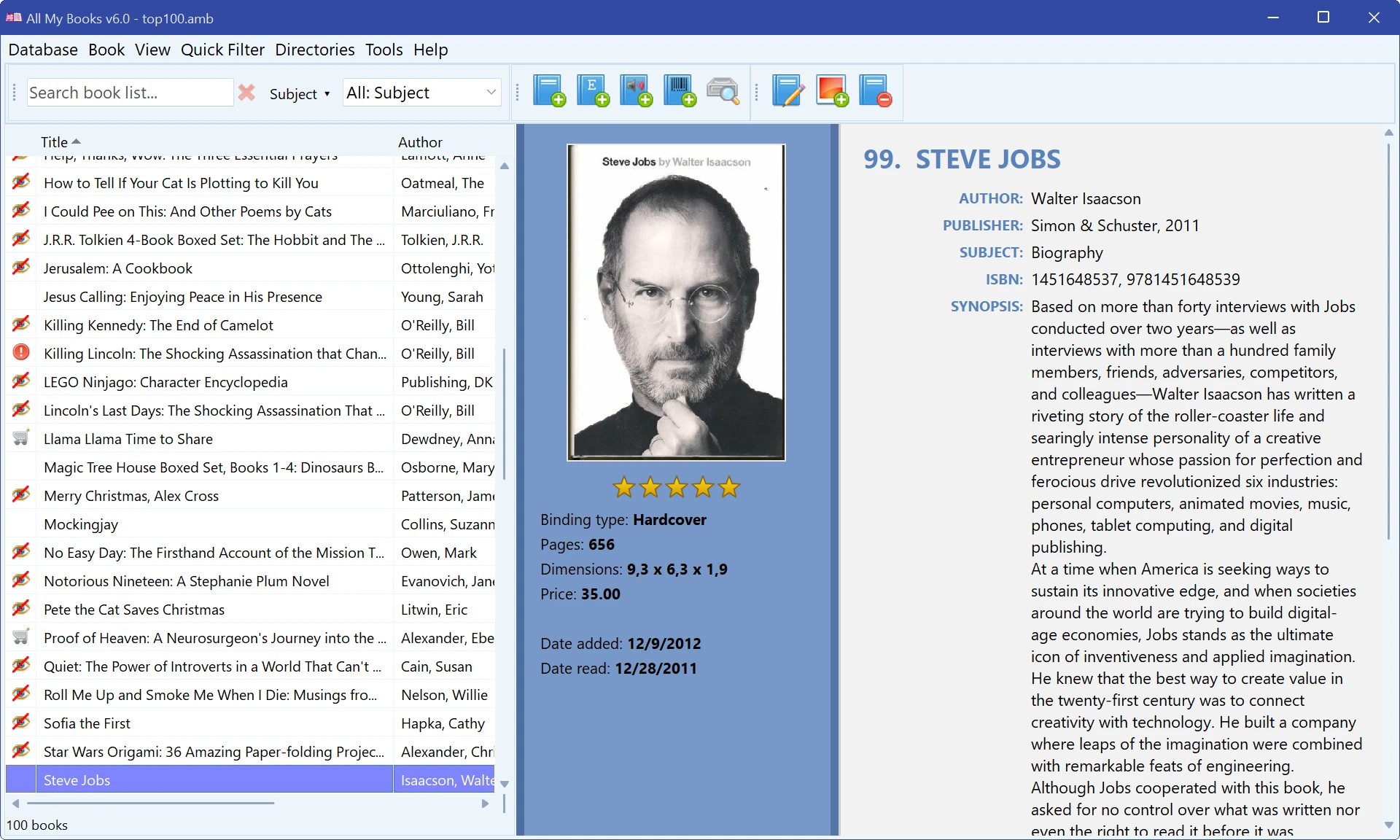Screen dimensions: 1400x840
Task: Click the book list scroll-up arrow
Action: click(504, 166)
